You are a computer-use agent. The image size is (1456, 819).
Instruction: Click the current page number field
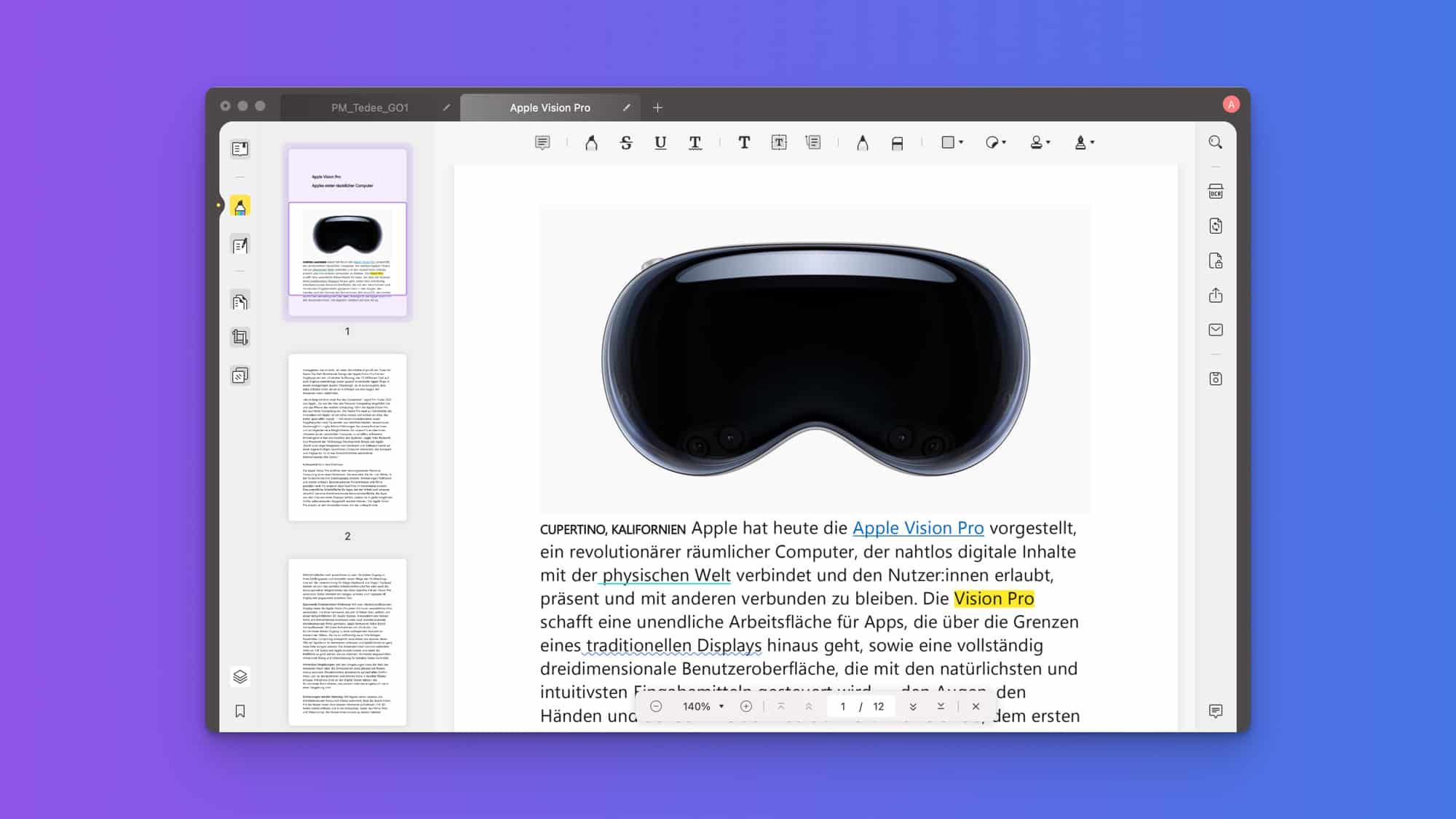tap(842, 706)
